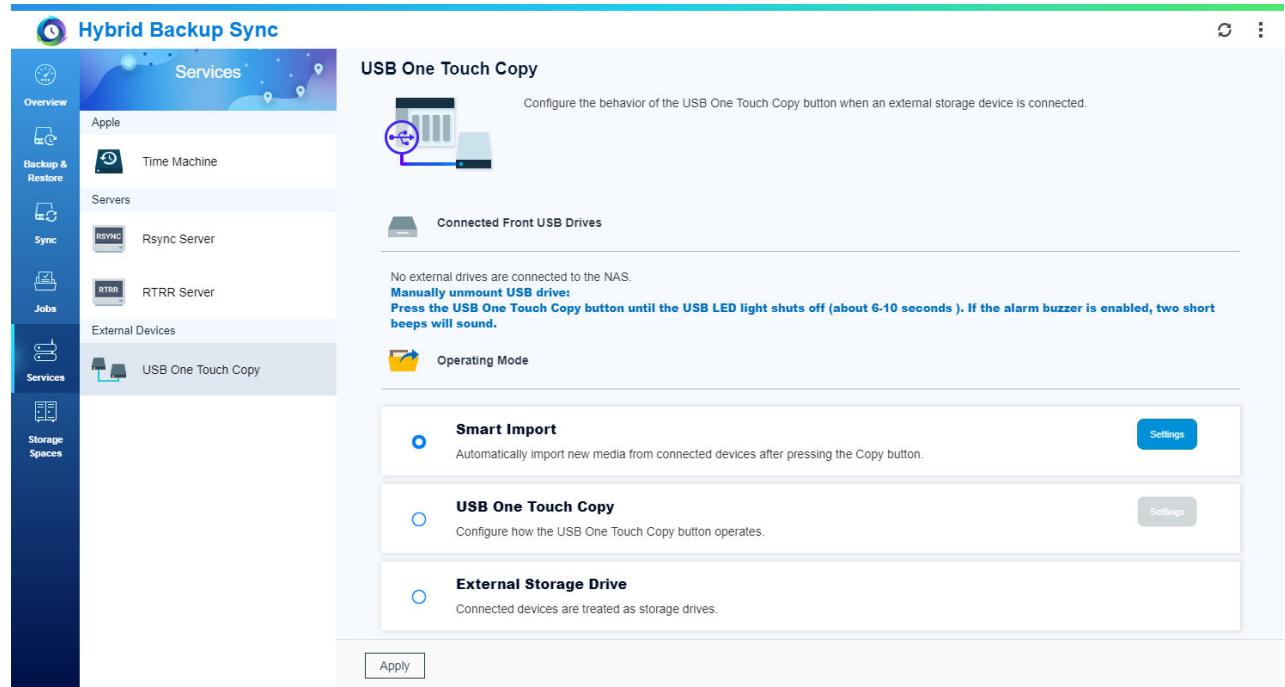
Task: Click the Rsync Server icon
Action: [x=107, y=238]
